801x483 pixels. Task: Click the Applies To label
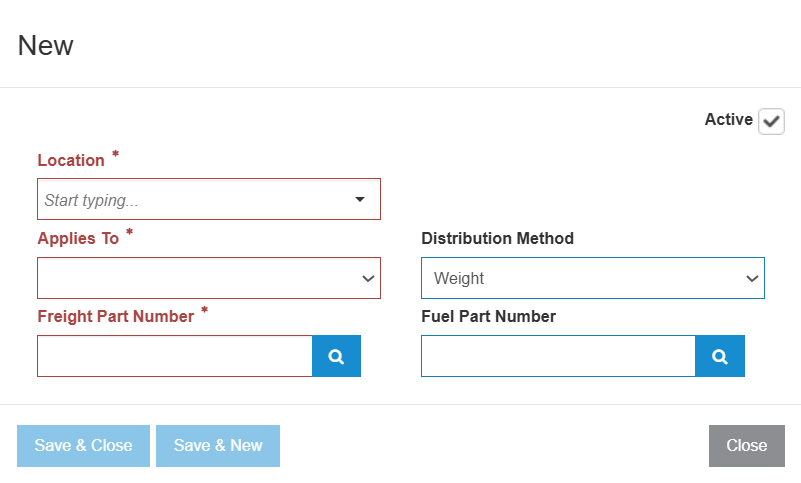[78, 239]
